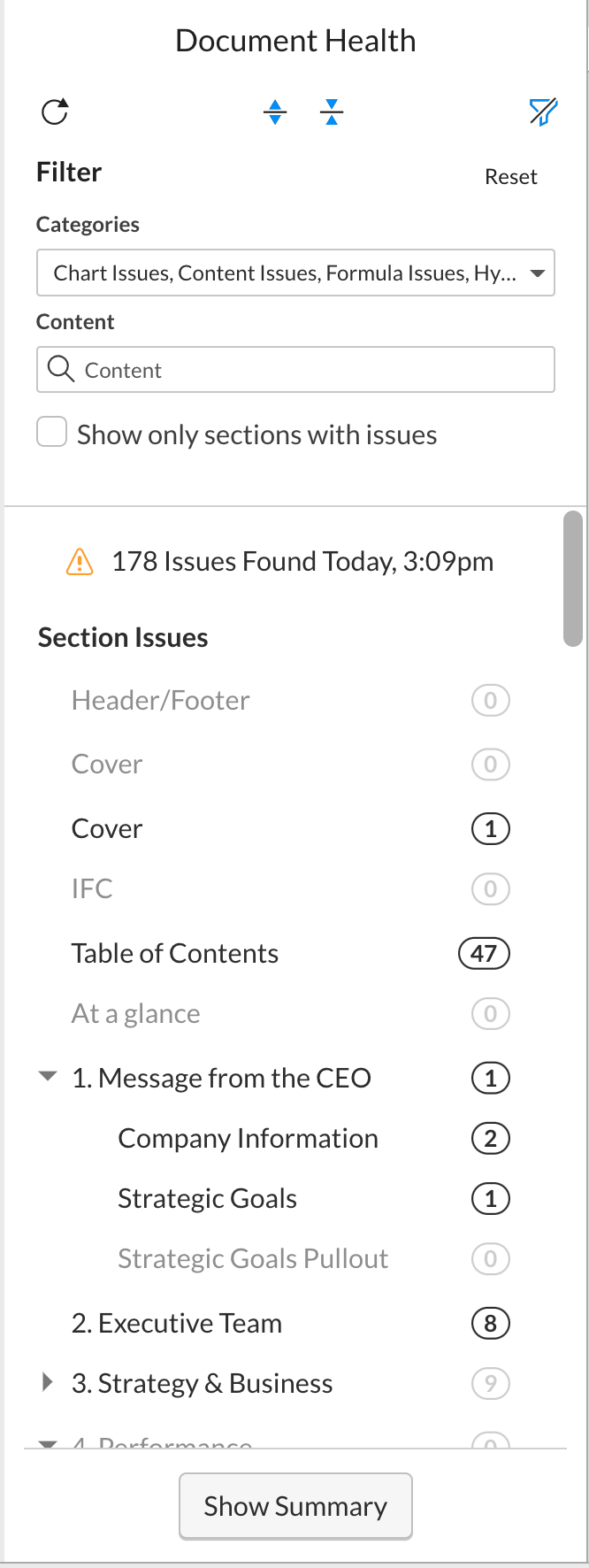Viewport: 589px width, 1568px height.
Task: Open the 2. Executive Team section
Action: [177, 1324]
